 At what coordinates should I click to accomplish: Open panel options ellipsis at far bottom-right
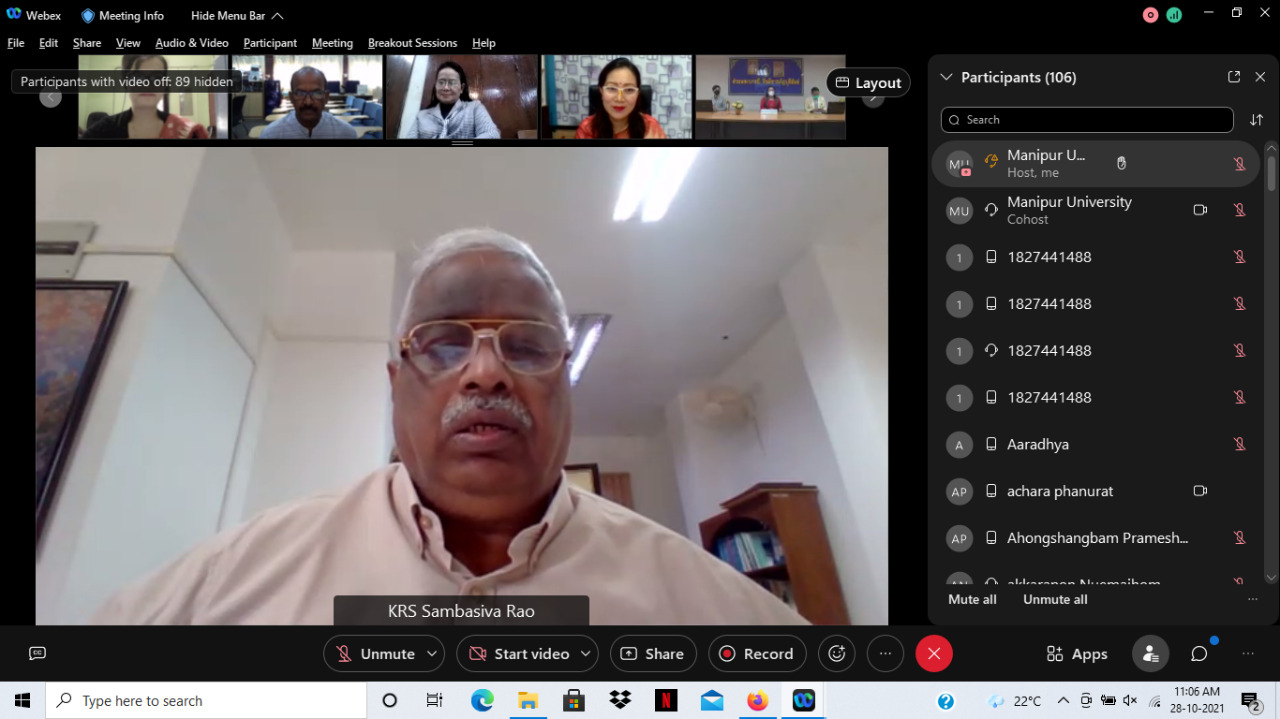[x=1247, y=653]
